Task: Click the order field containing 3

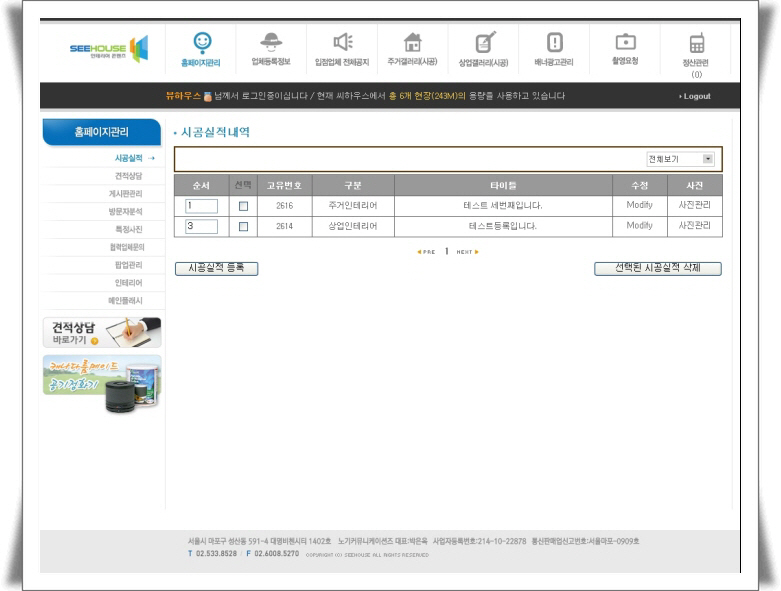Action: (x=201, y=227)
